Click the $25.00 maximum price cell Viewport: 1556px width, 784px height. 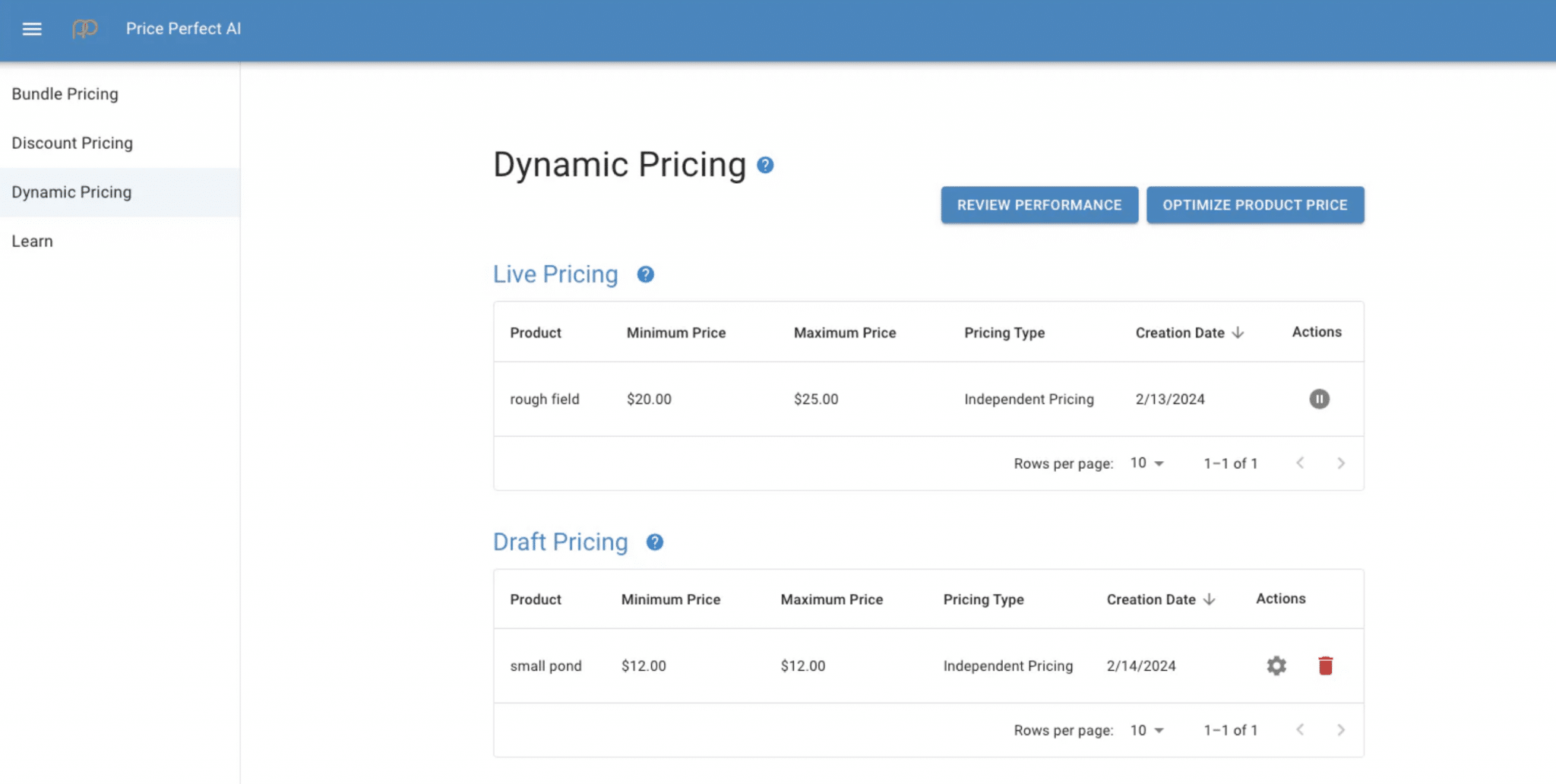point(816,399)
